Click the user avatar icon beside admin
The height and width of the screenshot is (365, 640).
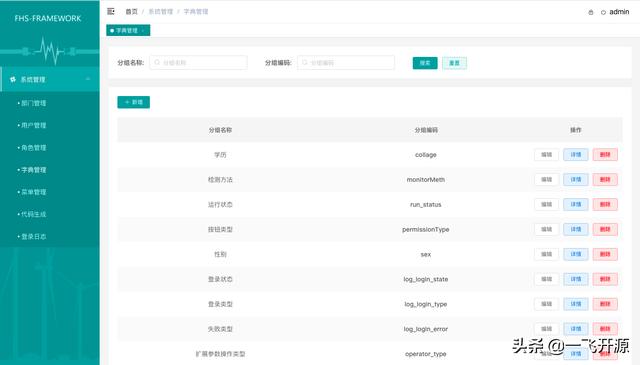click(x=603, y=12)
